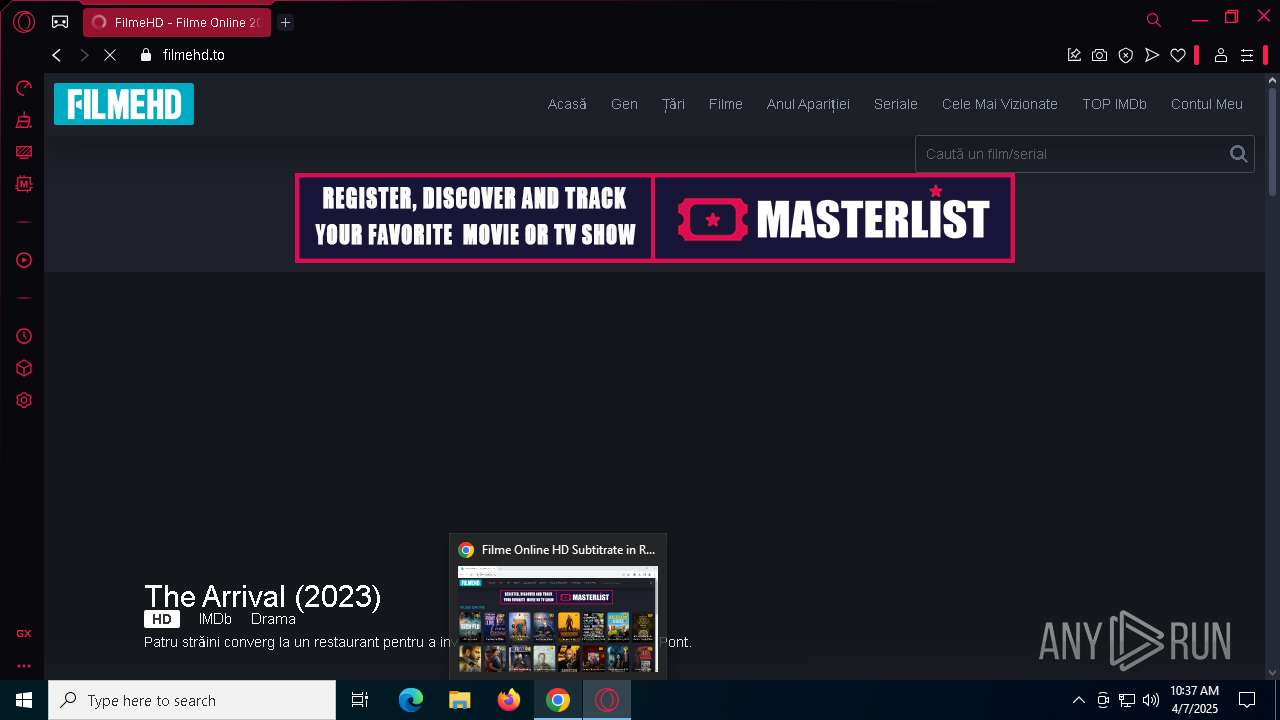The image size is (1280, 720).
Task: Click the MASTERLIST banner ad
Action: pyautogui.click(x=655, y=218)
